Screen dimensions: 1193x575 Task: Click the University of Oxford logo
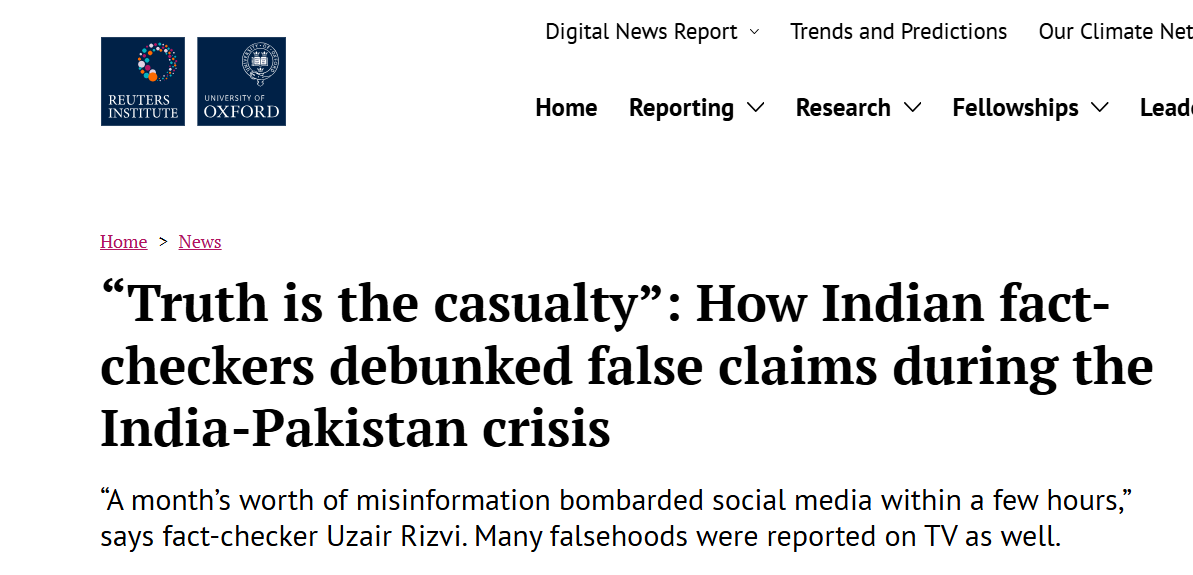point(241,81)
